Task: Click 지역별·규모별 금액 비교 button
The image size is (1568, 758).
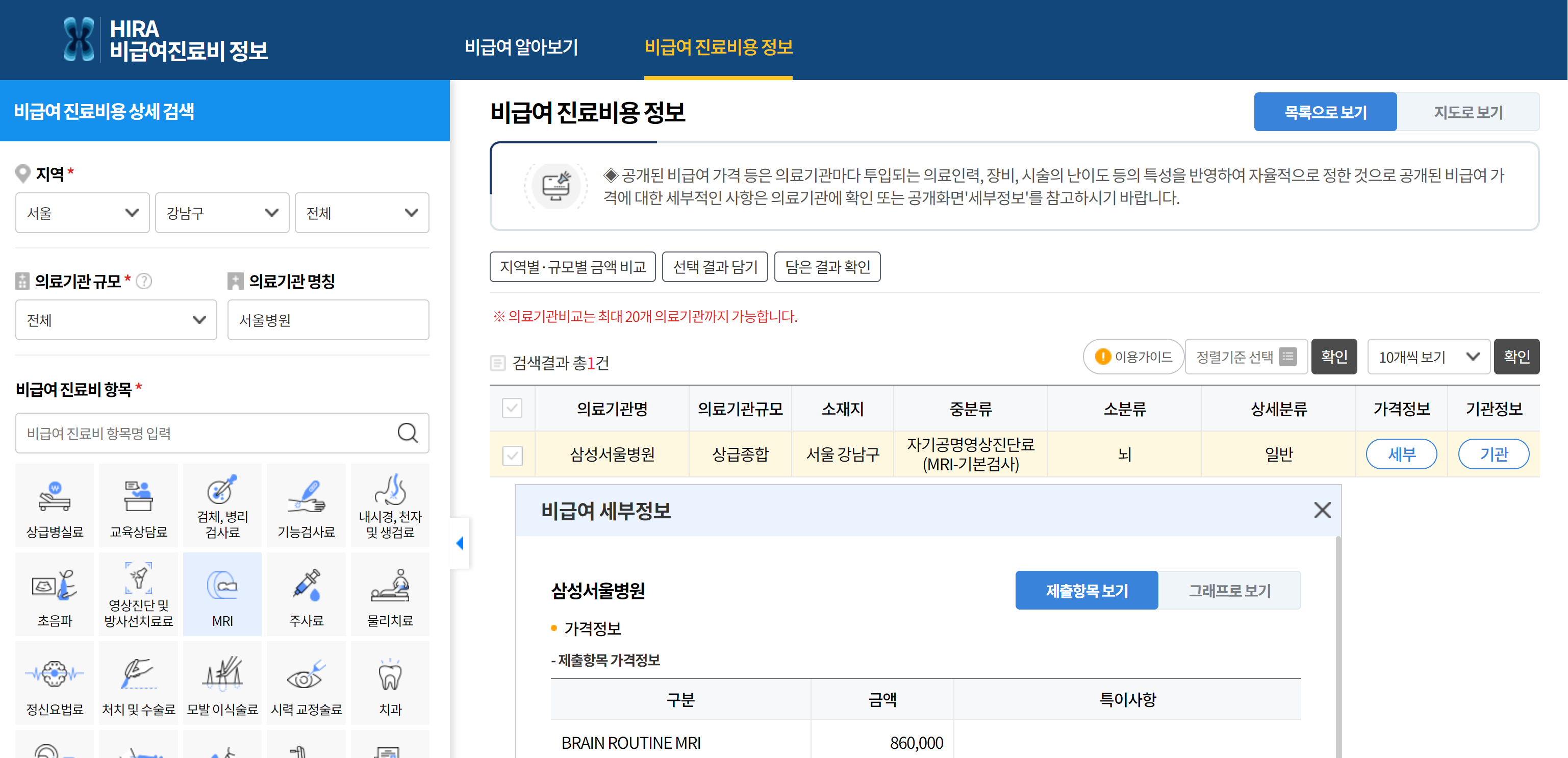Action: coord(573,267)
